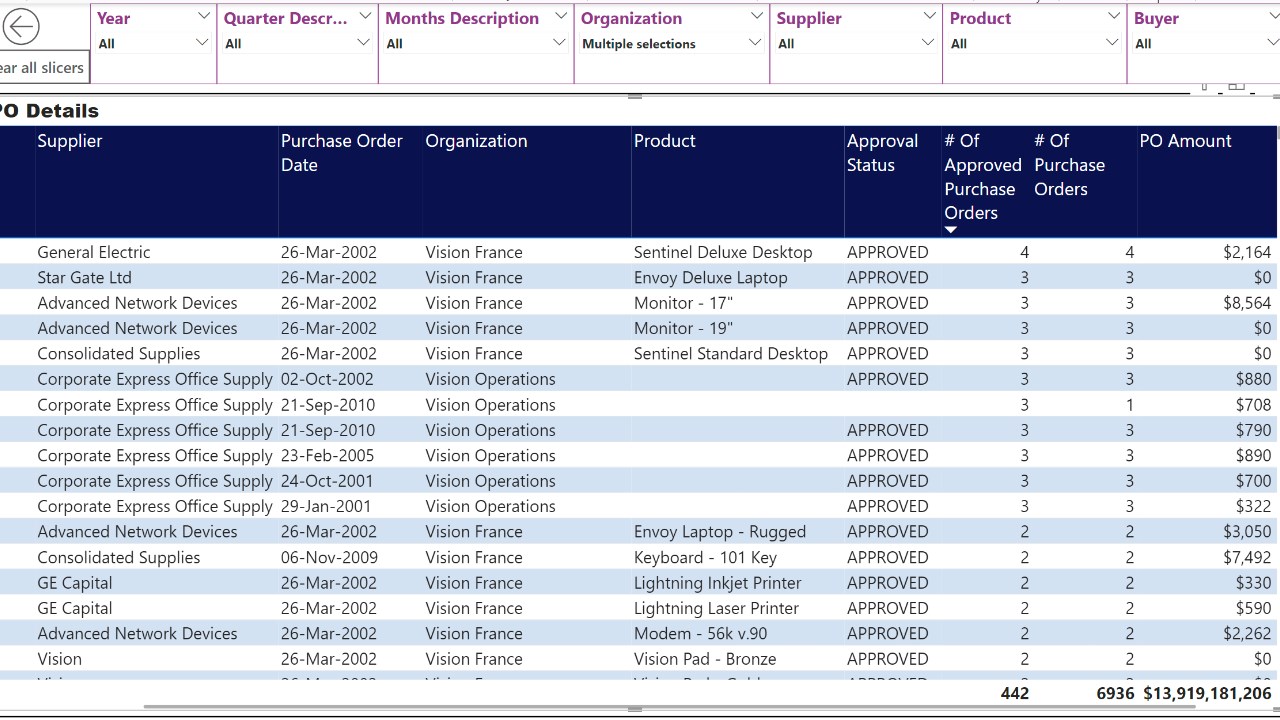This screenshot has height=720, width=1280.
Task: Open the Buyer slicer value dropdown
Action: (x=1206, y=43)
